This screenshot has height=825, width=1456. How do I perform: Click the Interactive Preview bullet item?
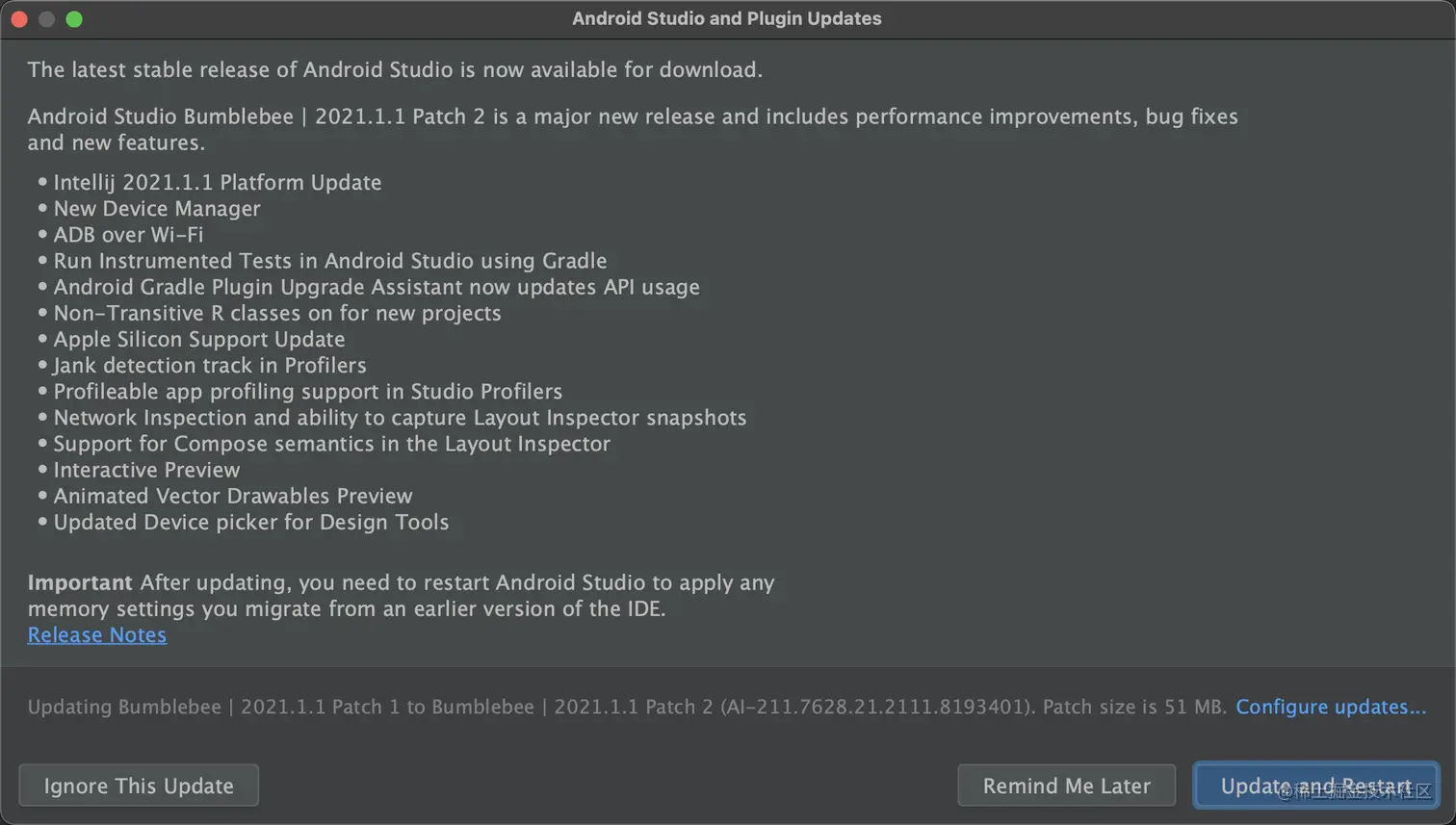click(146, 470)
